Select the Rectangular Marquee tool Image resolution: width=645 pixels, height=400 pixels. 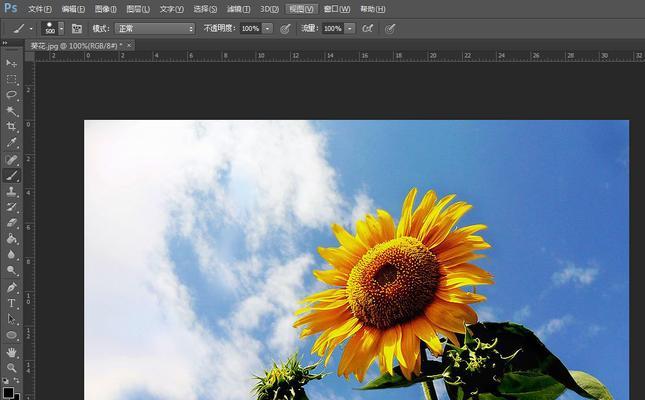[x=12, y=79]
